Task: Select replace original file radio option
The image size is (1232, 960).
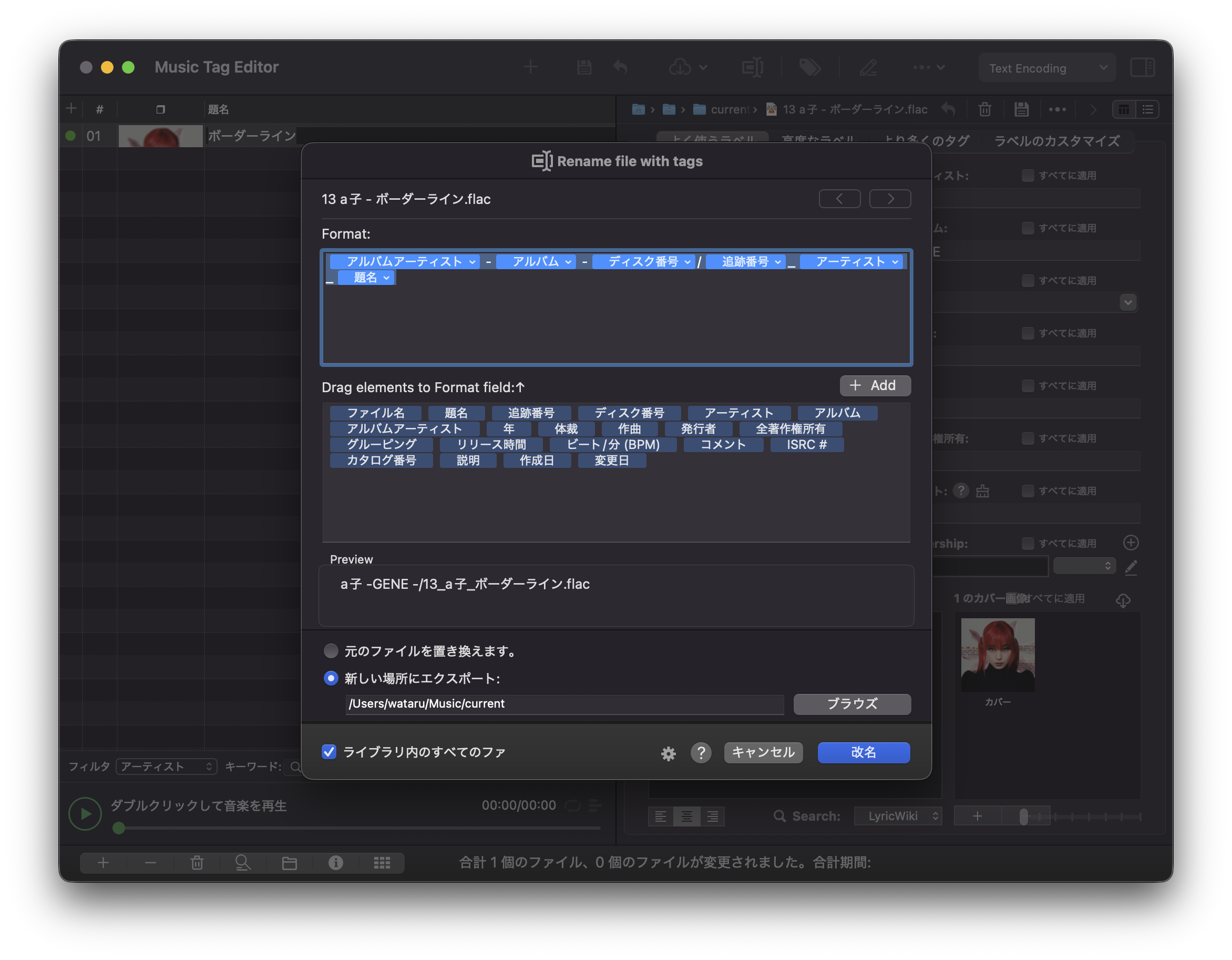Action: click(x=331, y=651)
